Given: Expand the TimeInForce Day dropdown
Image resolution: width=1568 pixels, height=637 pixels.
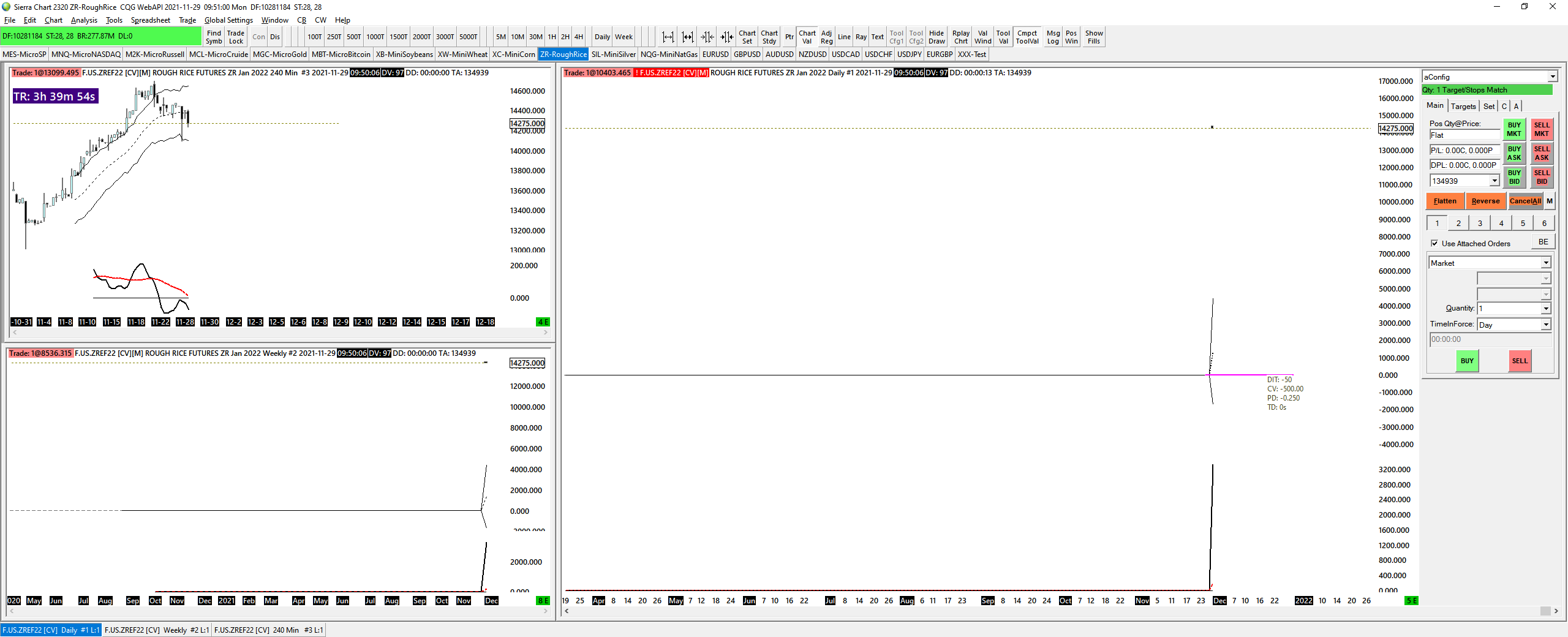Looking at the screenshot, I should (1546, 325).
